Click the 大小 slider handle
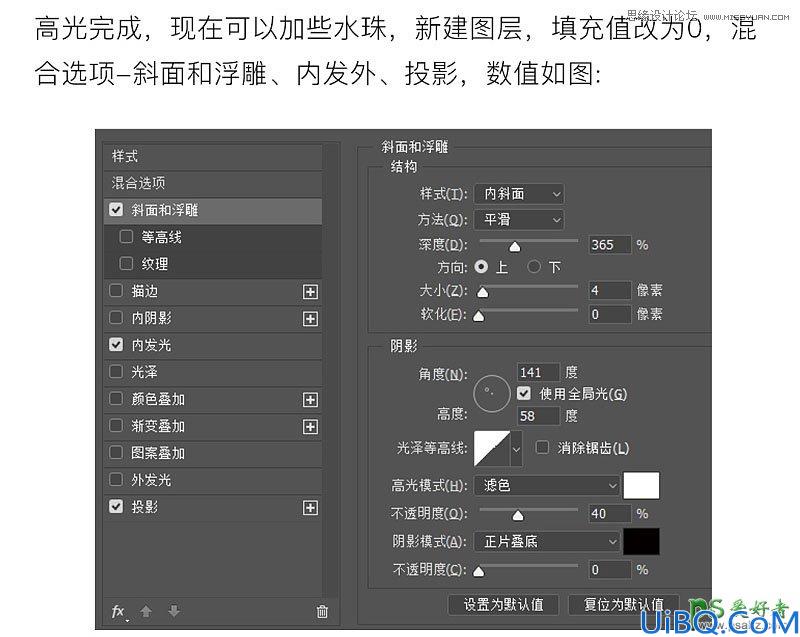 coord(482,292)
